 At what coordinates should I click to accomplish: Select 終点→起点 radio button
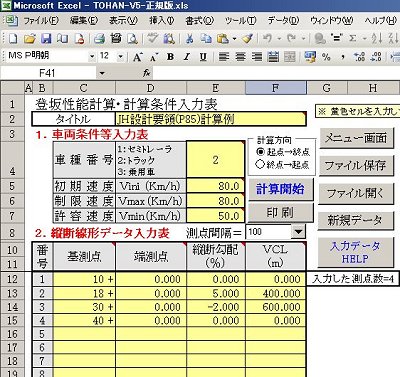[x=261, y=164]
